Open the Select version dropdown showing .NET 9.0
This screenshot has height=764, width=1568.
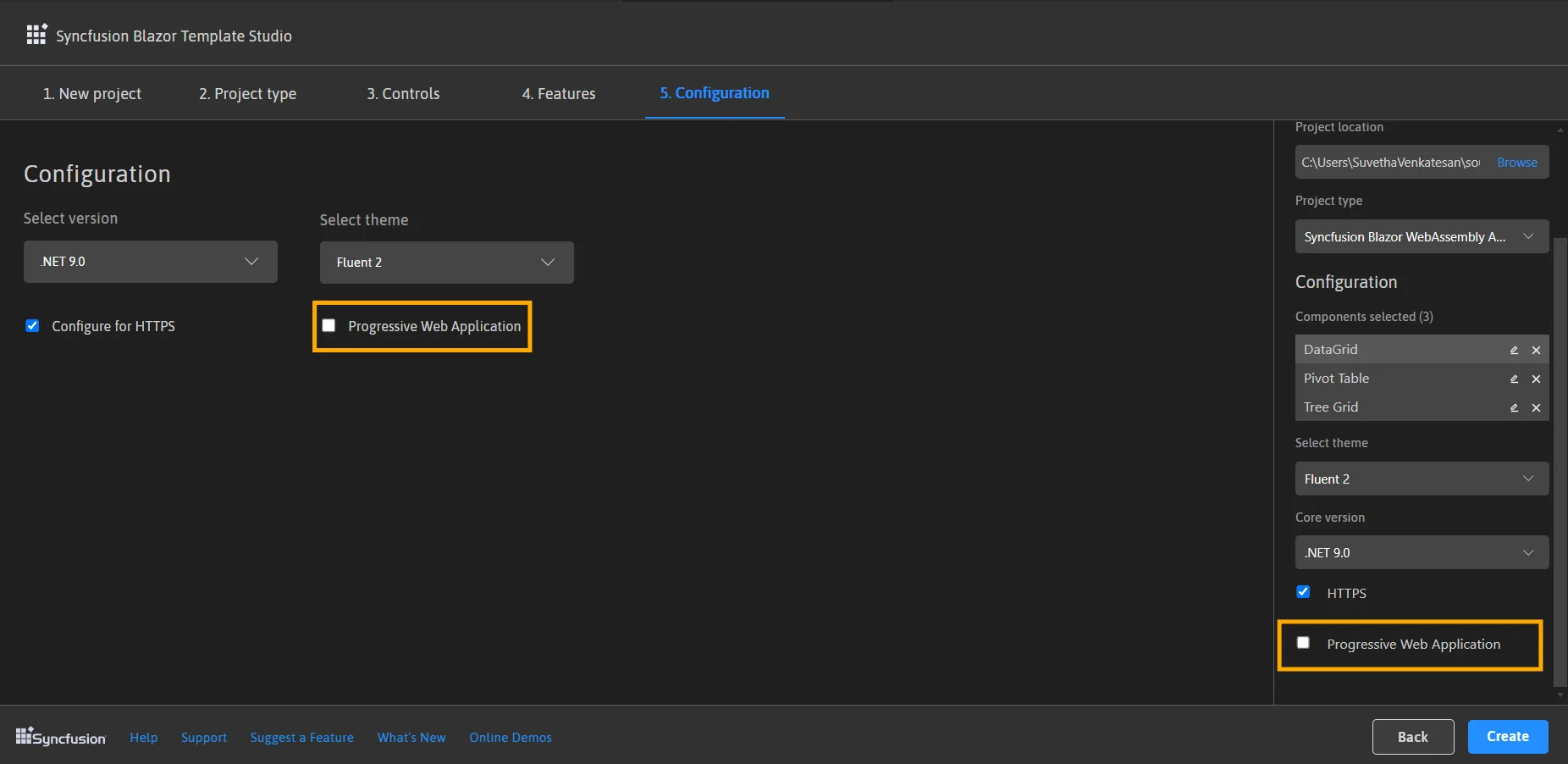coord(150,262)
